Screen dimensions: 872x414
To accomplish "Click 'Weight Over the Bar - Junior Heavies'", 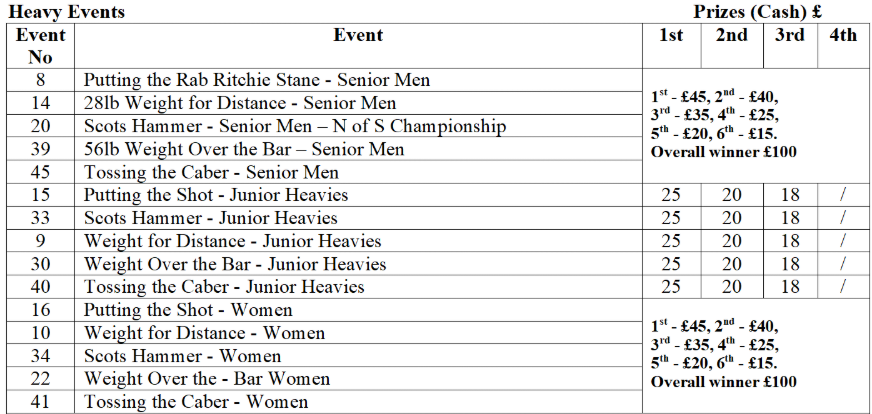I will pyautogui.click(x=235, y=264).
